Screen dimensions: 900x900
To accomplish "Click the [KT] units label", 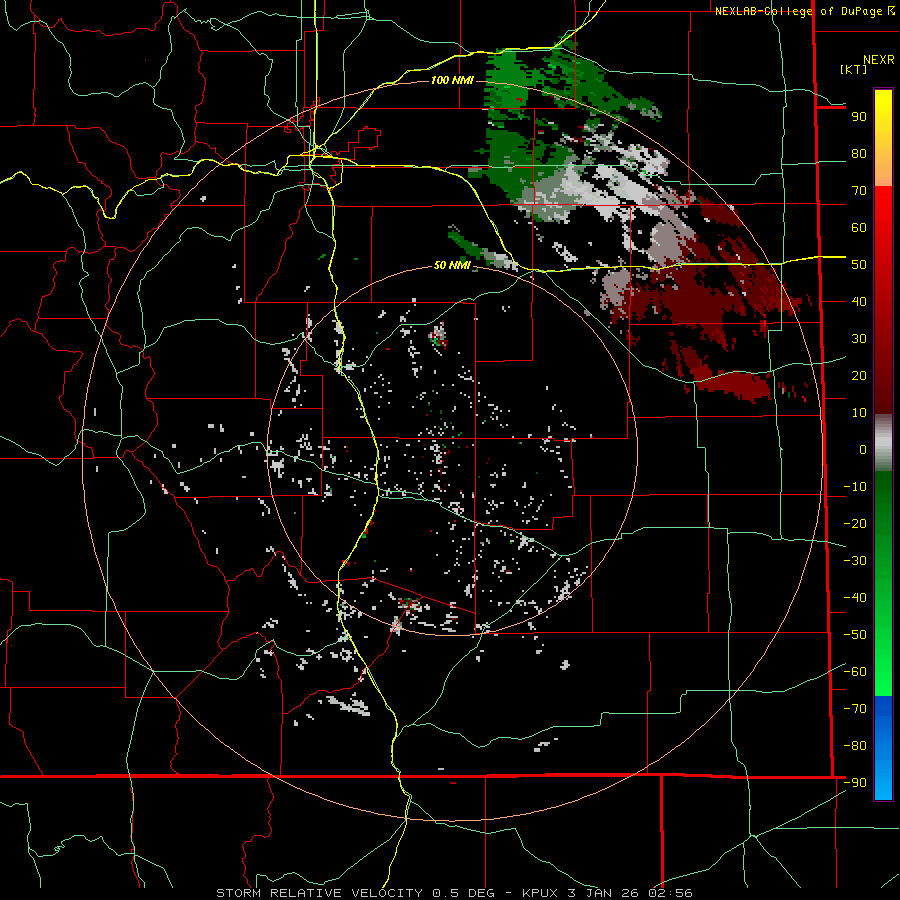I will (x=854, y=69).
